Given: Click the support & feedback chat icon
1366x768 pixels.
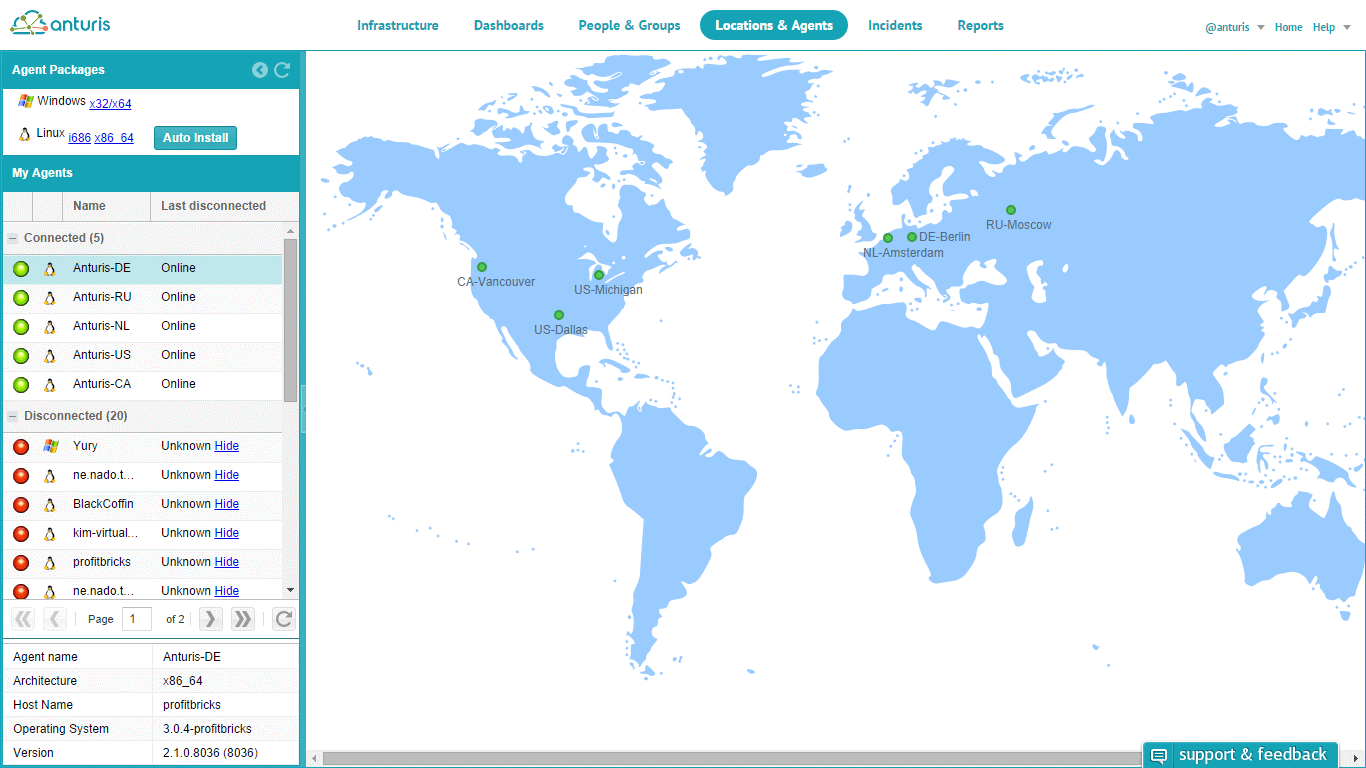Looking at the screenshot, I should (x=1159, y=755).
